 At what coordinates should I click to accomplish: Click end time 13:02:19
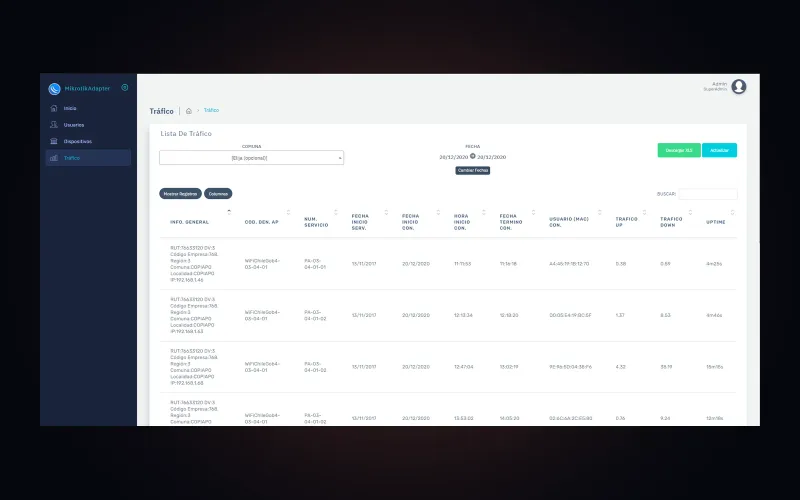pos(509,367)
